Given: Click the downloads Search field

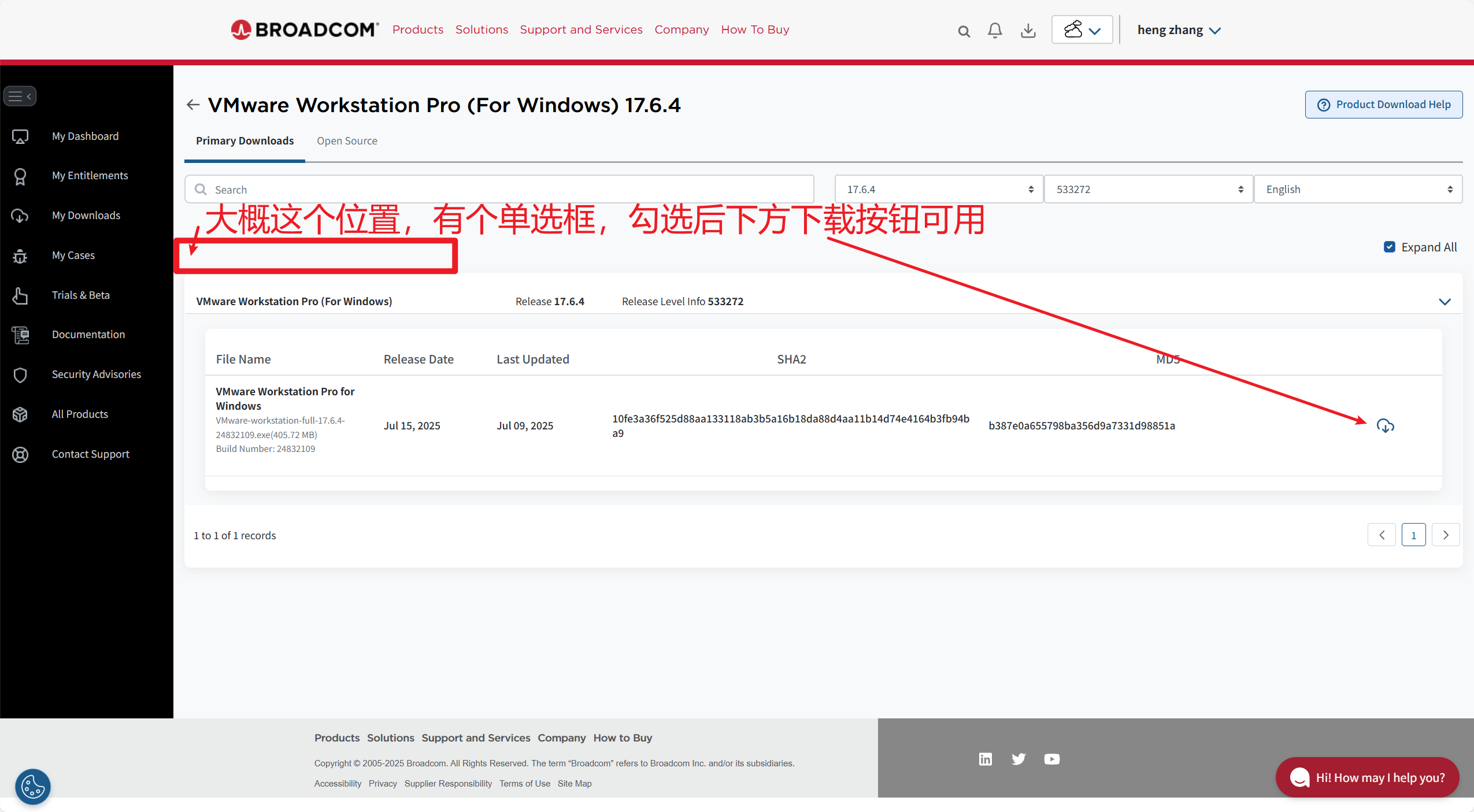Looking at the screenshot, I should 499,190.
